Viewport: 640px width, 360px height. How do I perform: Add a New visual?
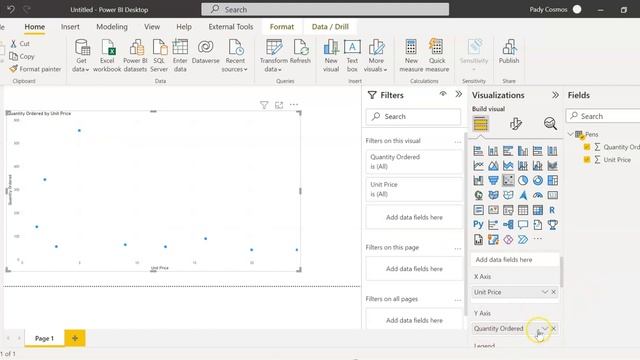pos(331,56)
